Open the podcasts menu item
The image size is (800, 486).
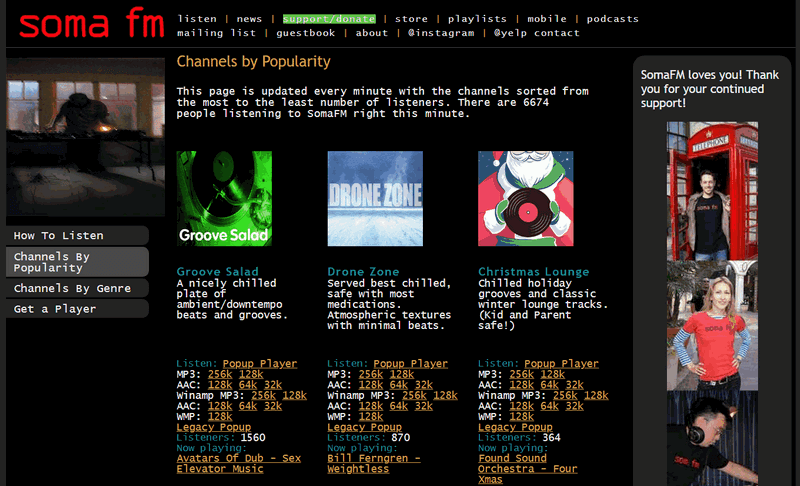coord(612,19)
